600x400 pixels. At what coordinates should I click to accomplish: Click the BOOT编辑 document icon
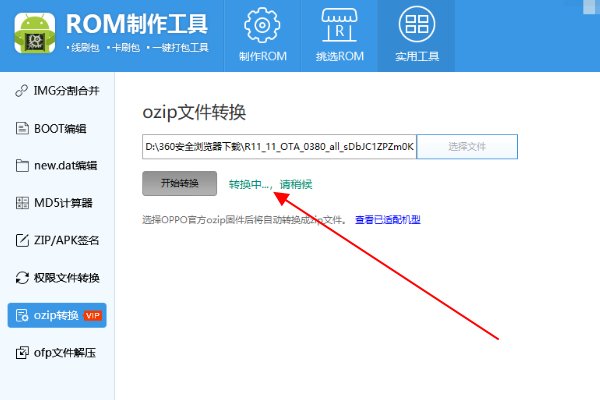(x=22, y=128)
